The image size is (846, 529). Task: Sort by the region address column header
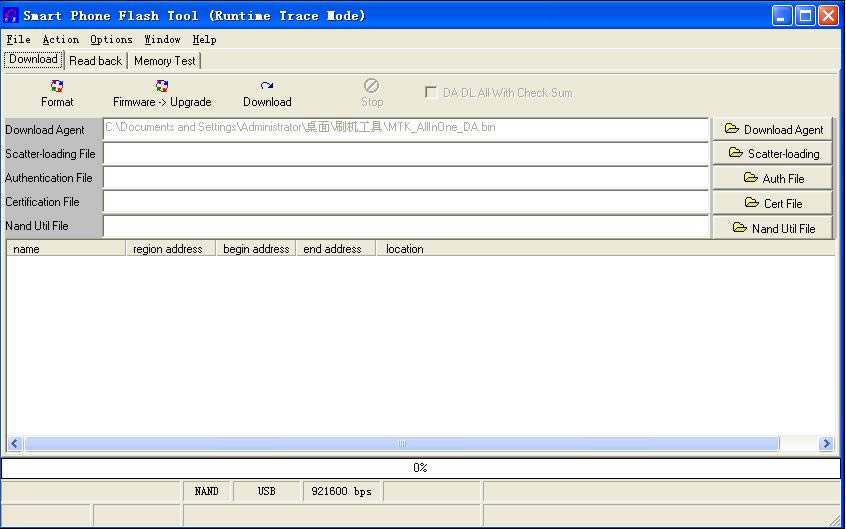168,249
